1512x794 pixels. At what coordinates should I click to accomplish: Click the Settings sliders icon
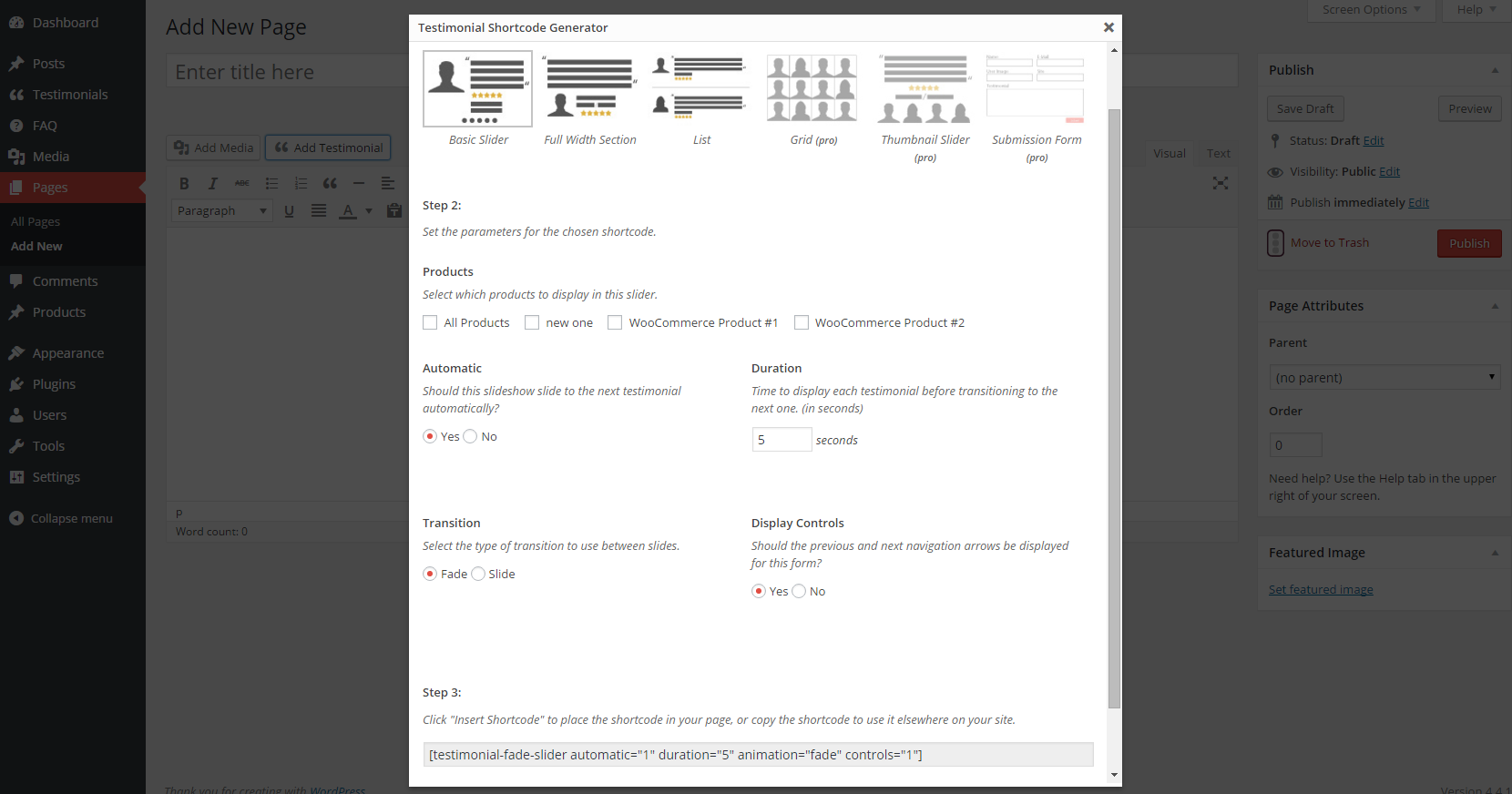click(x=16, y=477)
